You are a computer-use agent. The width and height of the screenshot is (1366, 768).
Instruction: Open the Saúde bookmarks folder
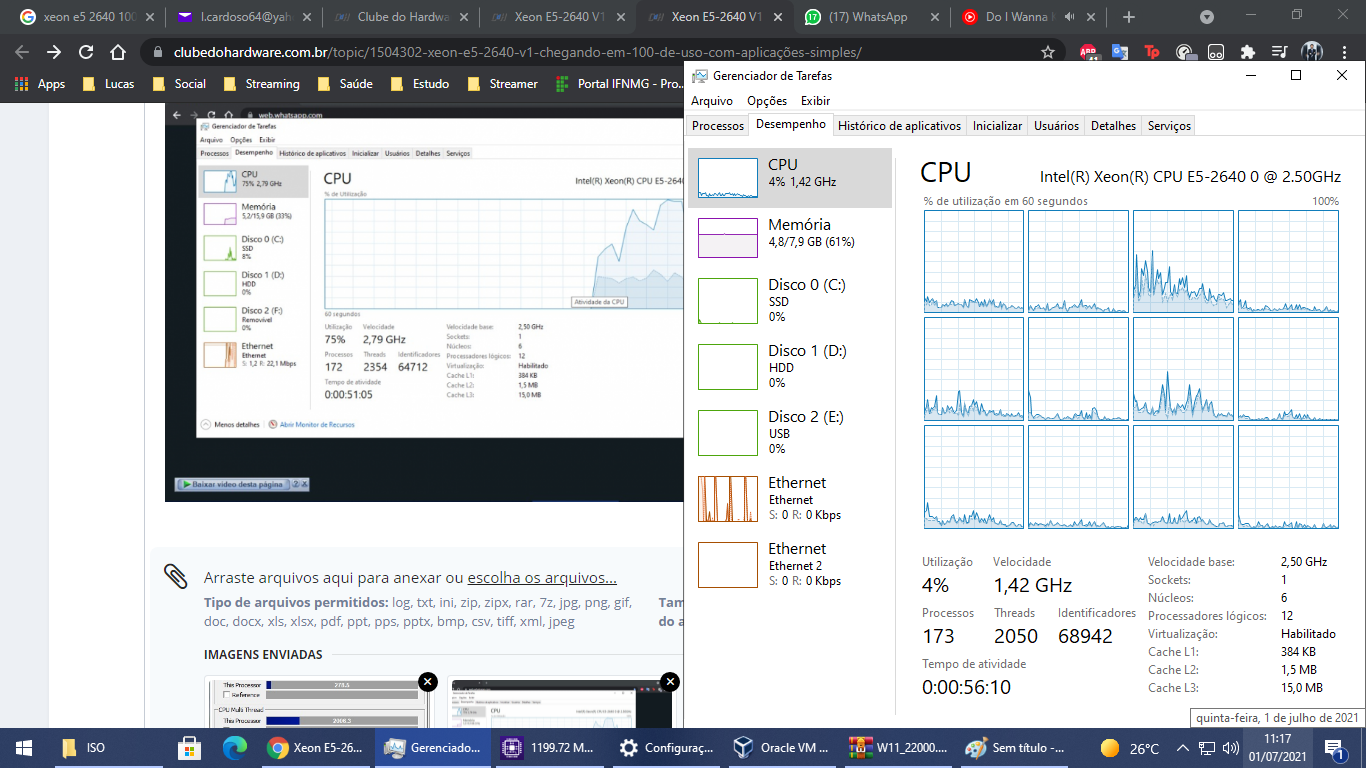point(344,84)
